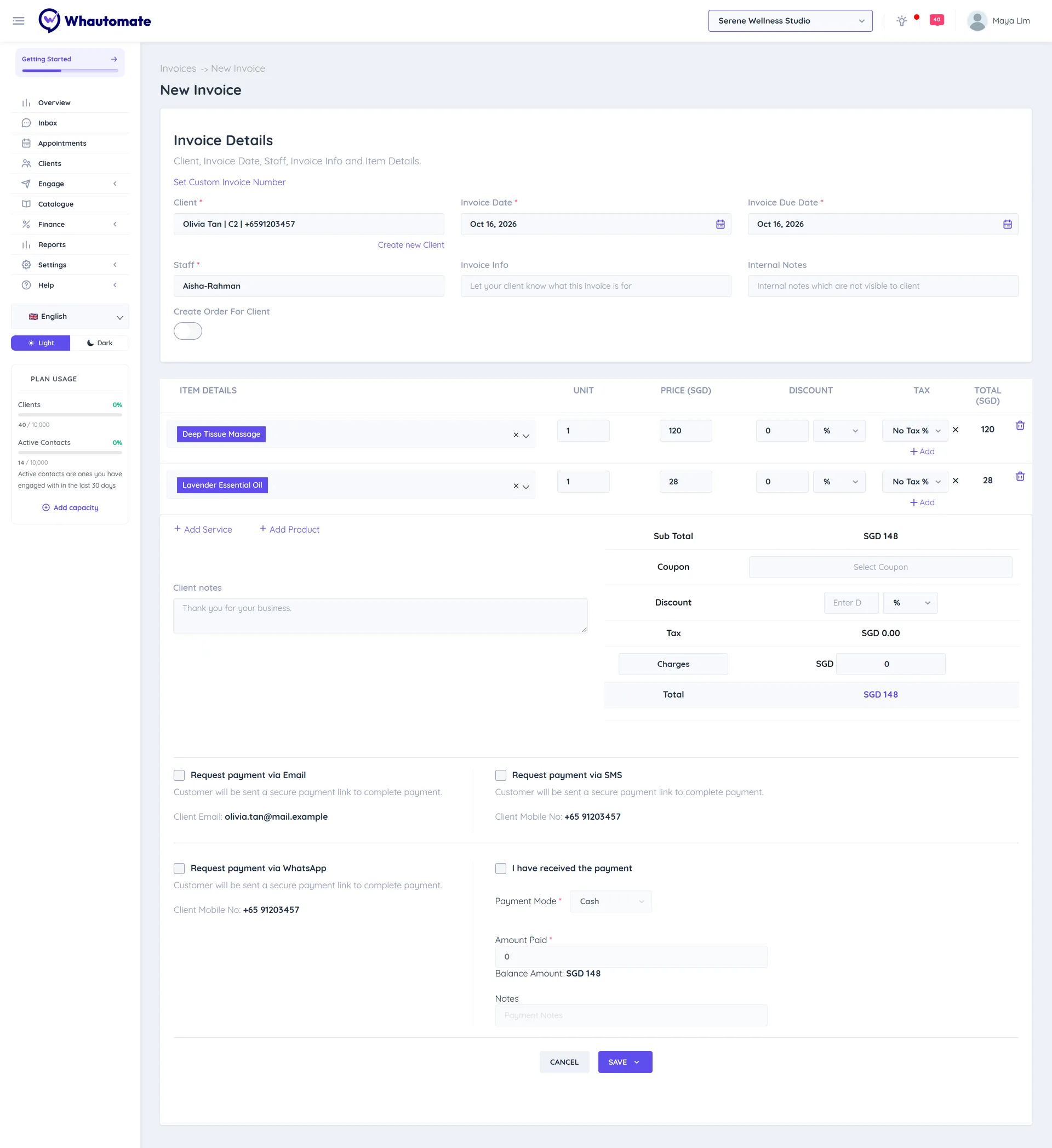Click Set Custom Invoice Number link
Viewport: 1052px width, 1148px height.
[230, 182]
